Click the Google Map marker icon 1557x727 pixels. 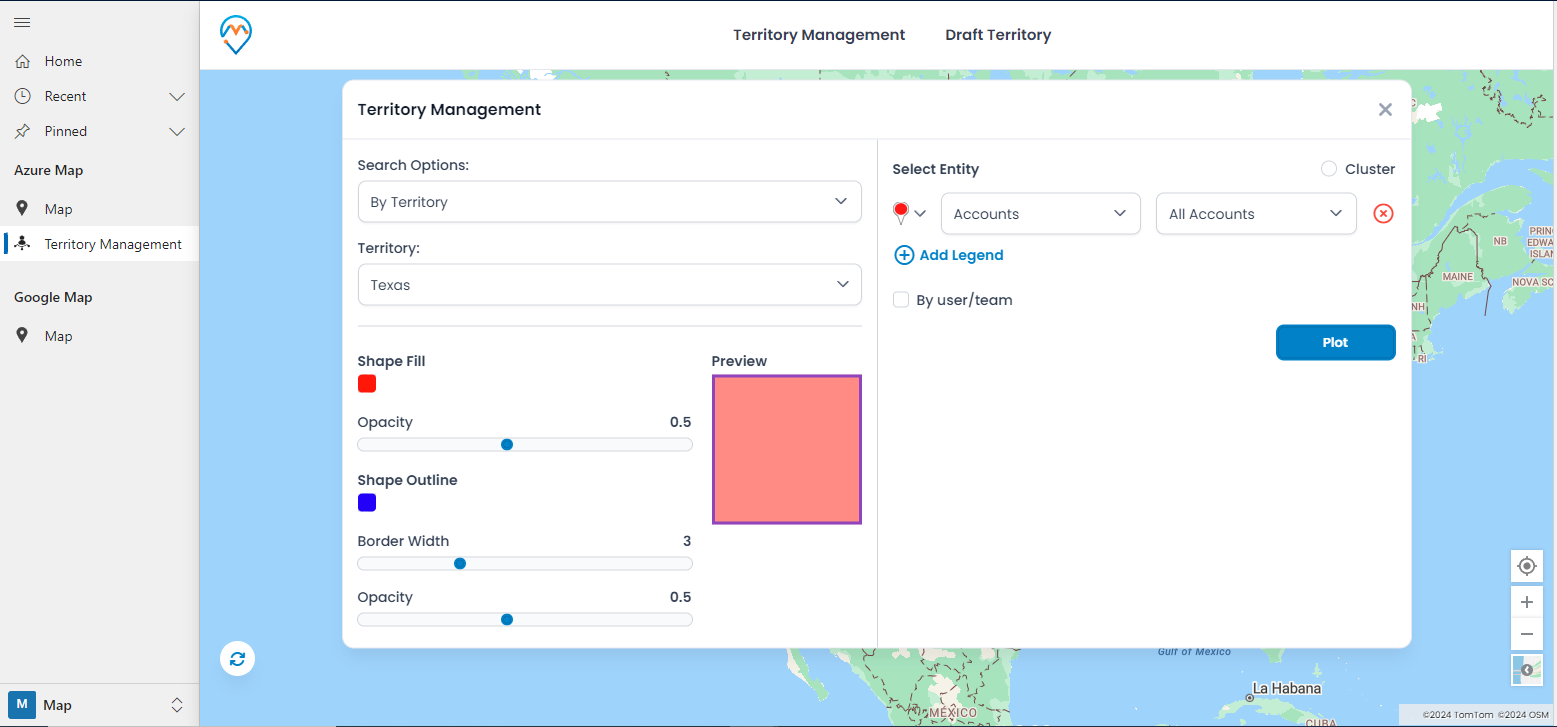(22, 336)
